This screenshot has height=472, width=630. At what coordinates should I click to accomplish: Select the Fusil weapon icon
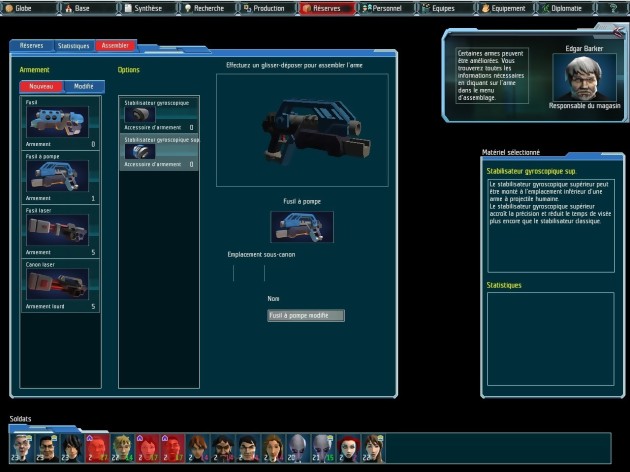[x=57, y=123]
